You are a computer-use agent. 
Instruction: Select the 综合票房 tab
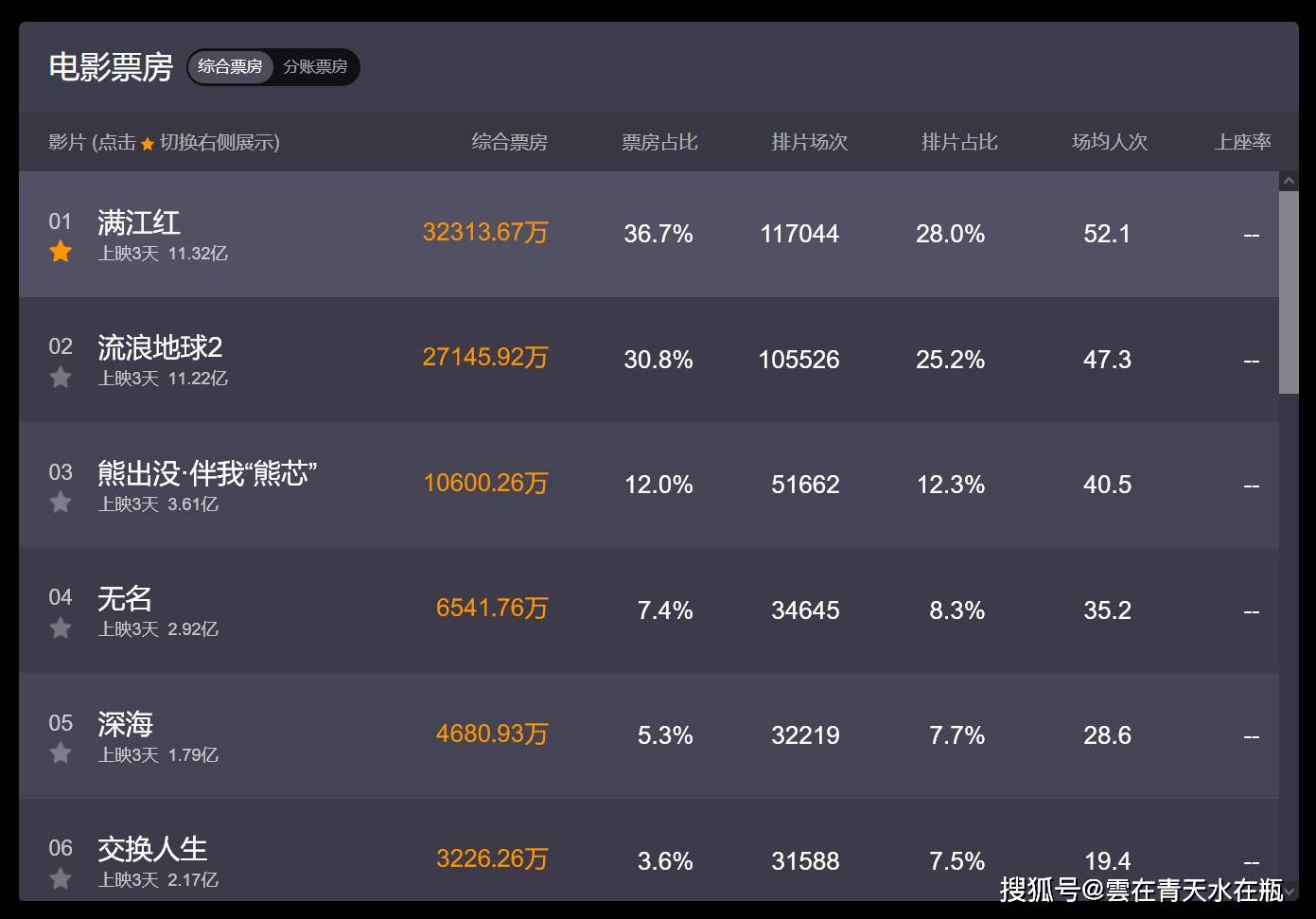click(x=230, y=67)
